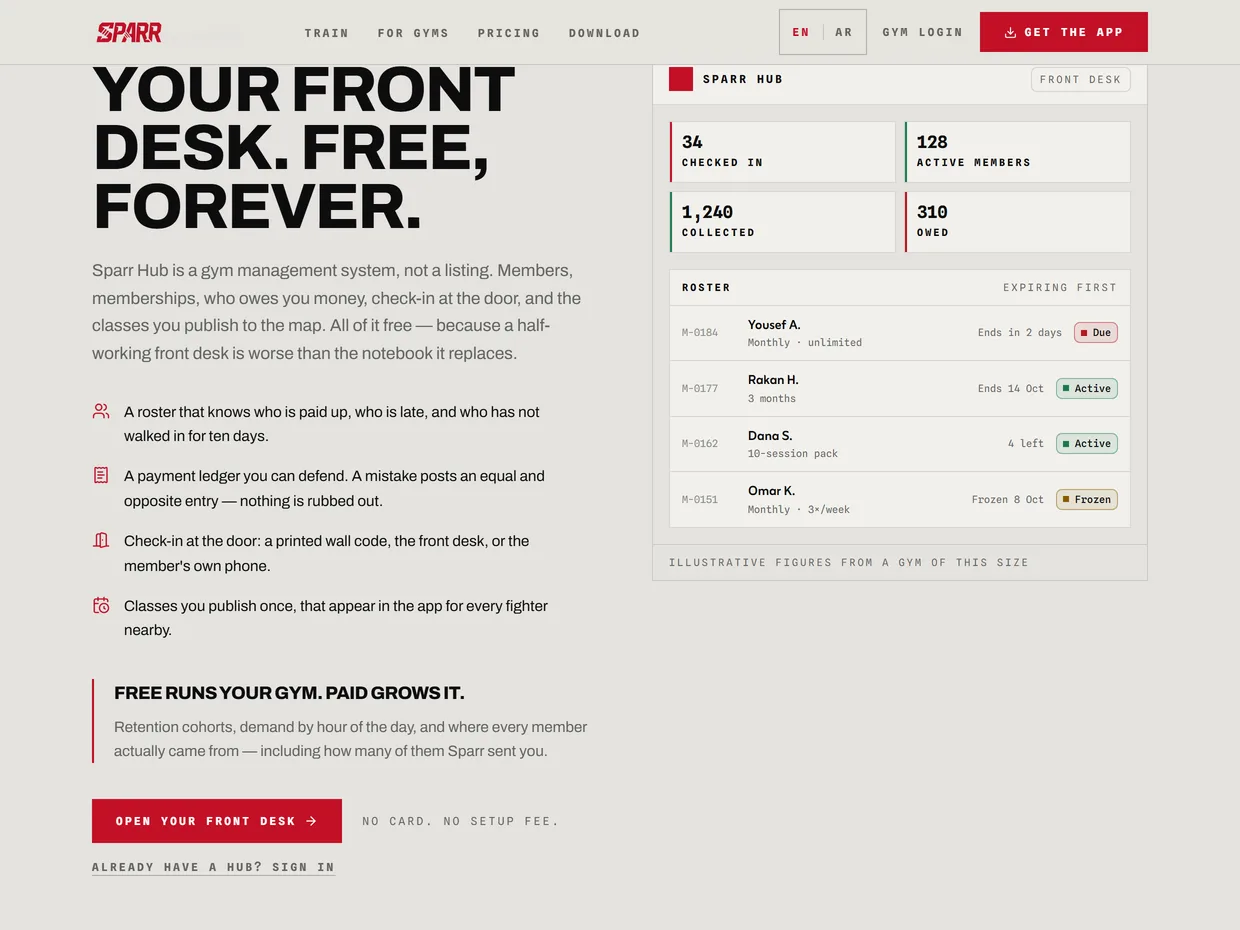Click 'No card. No setup fee.' text

[461, 821]
